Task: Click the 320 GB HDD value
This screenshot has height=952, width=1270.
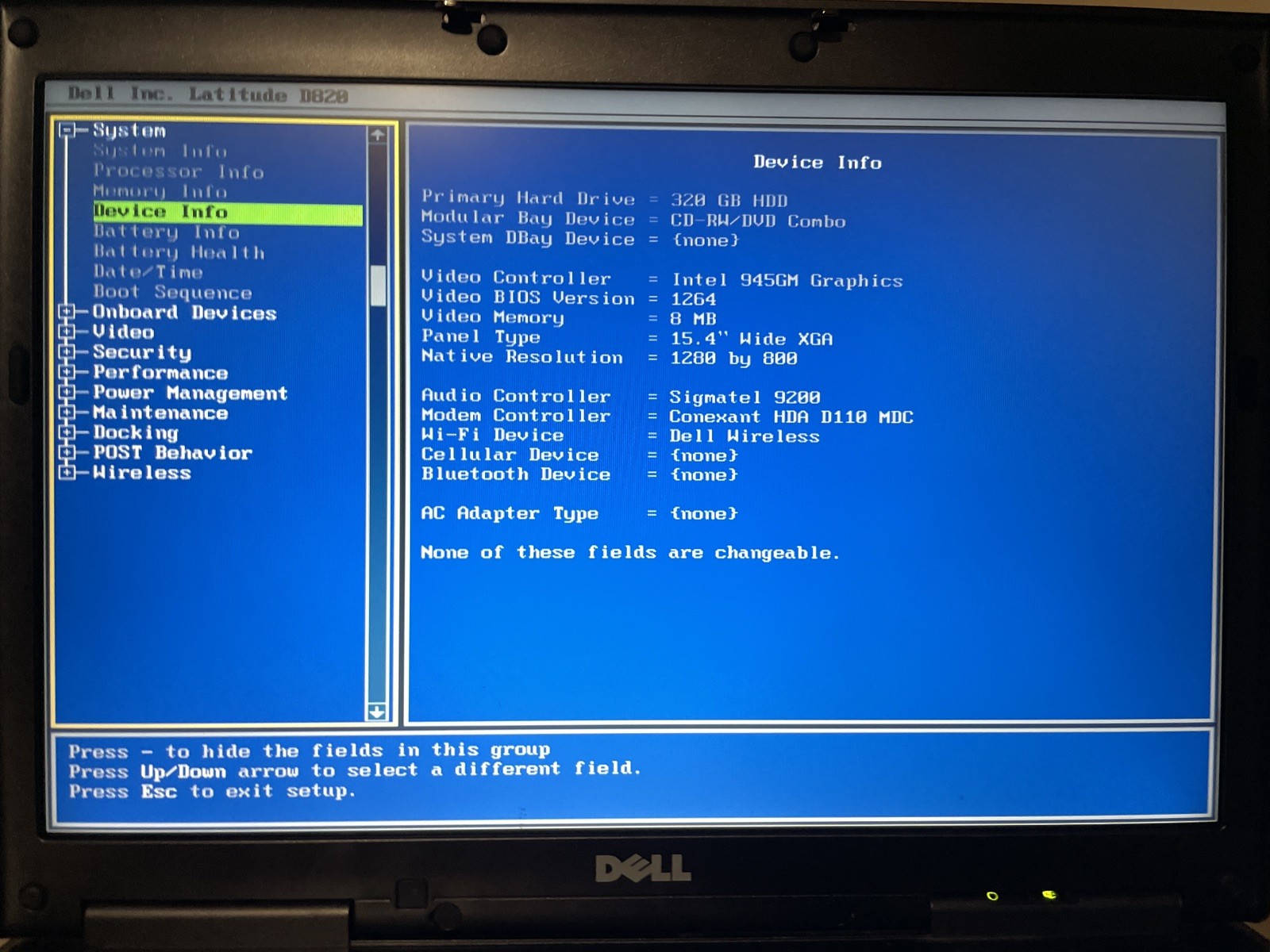Action: click(729, 201)
